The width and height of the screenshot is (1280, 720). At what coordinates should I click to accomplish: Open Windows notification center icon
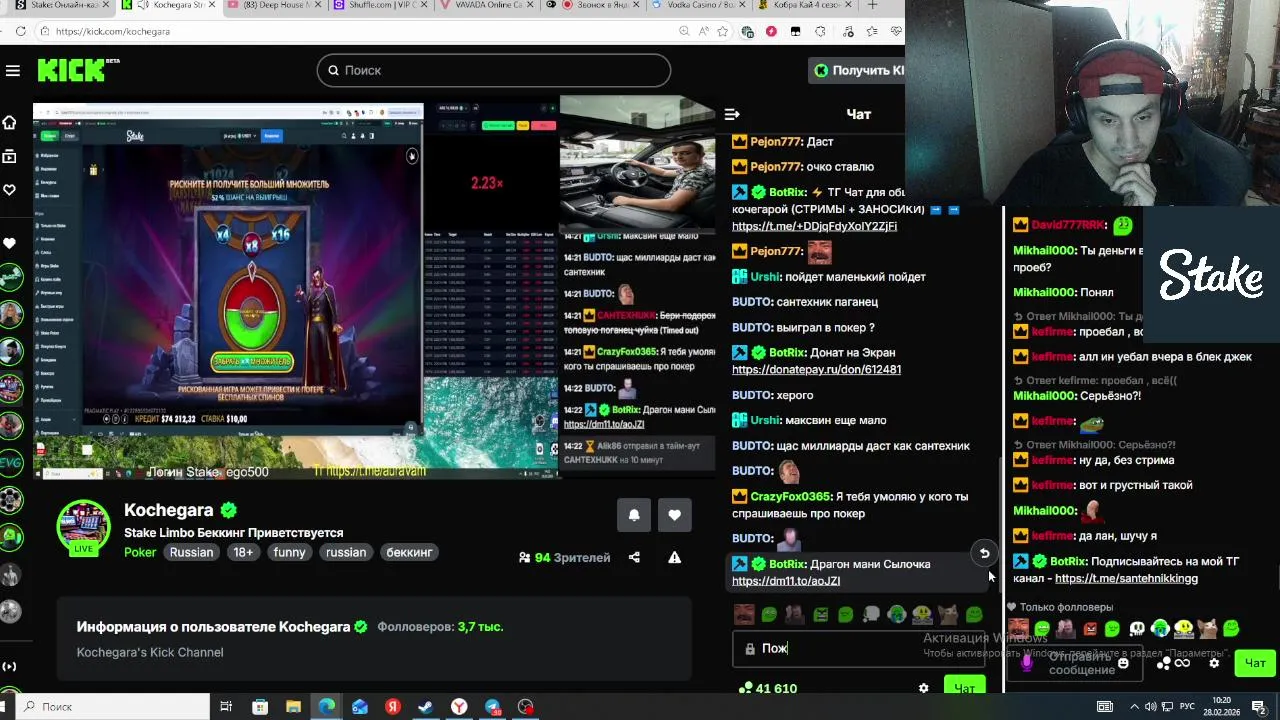point(1260,707)
